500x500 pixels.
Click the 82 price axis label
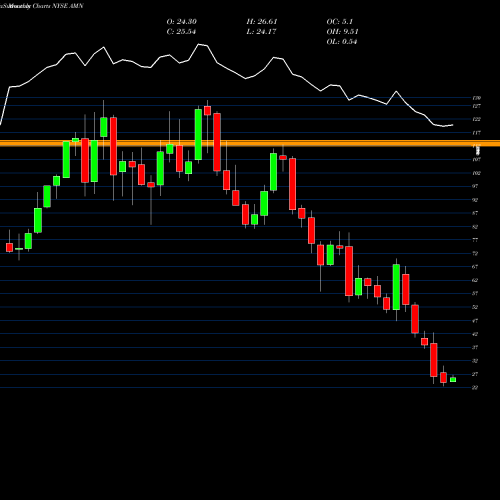pos(475,227)
